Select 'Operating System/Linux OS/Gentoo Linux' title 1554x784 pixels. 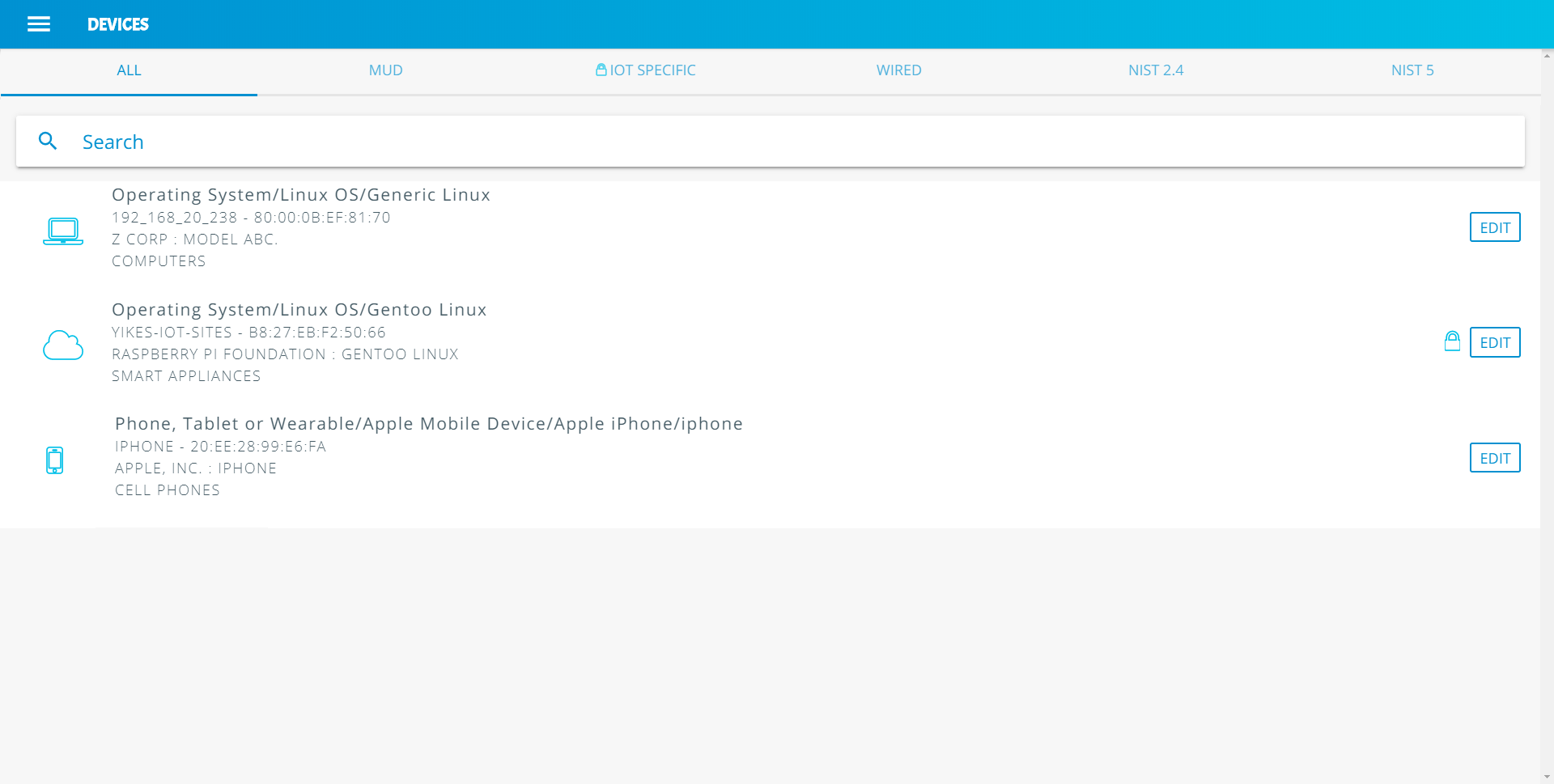pyautogui.click(x=299, y=310)
